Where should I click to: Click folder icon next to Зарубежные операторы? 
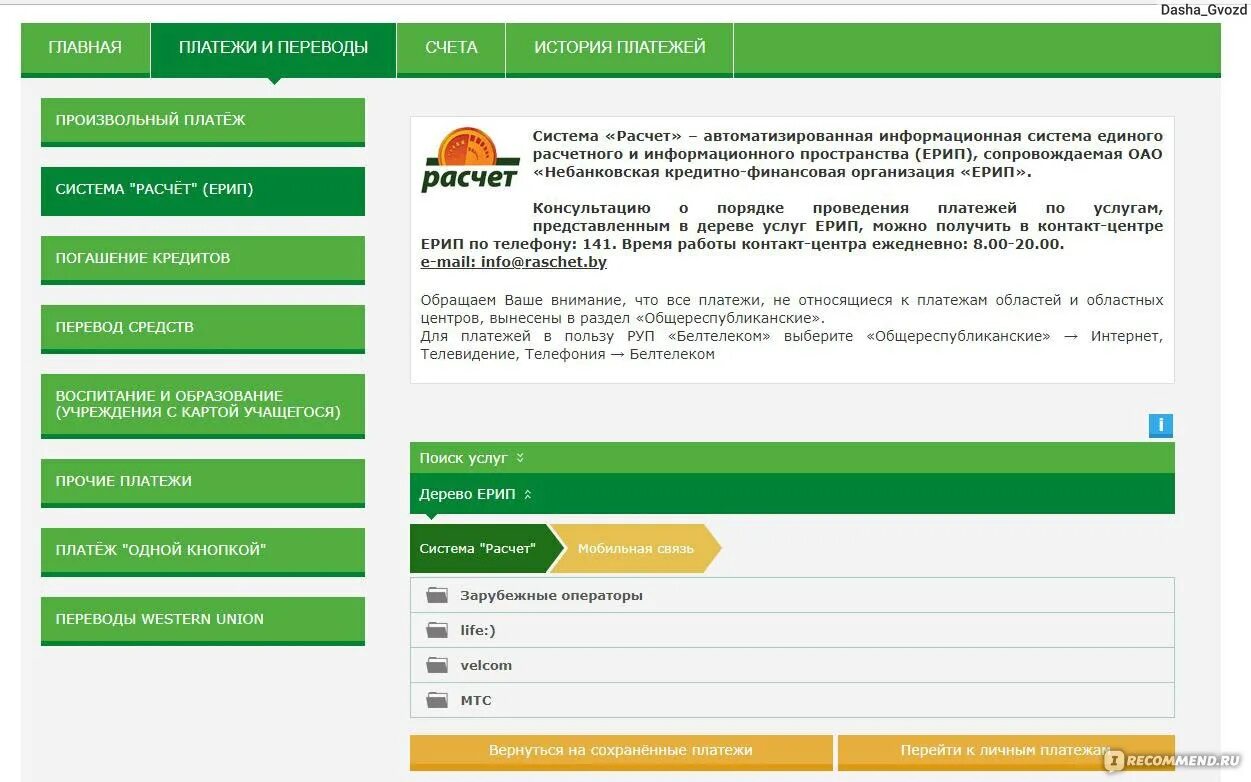pyautogui.click(x=437, y=595)
